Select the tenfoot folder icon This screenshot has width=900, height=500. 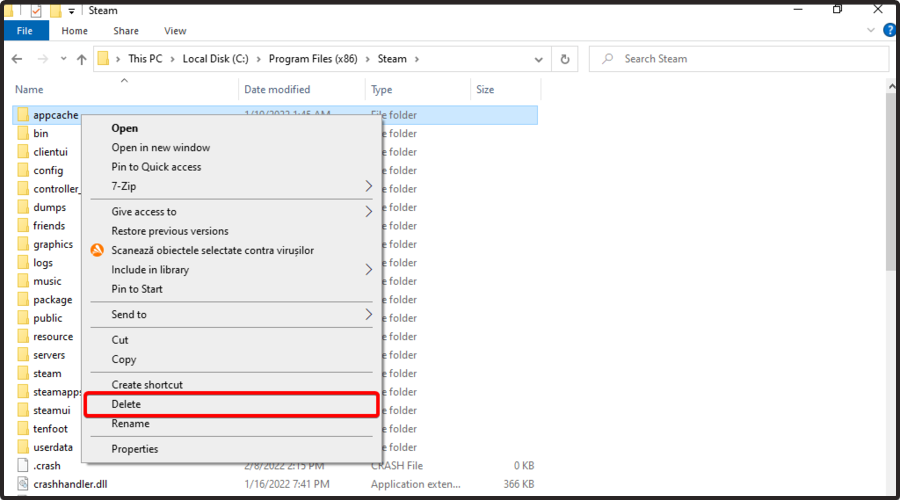pos(23,429)
